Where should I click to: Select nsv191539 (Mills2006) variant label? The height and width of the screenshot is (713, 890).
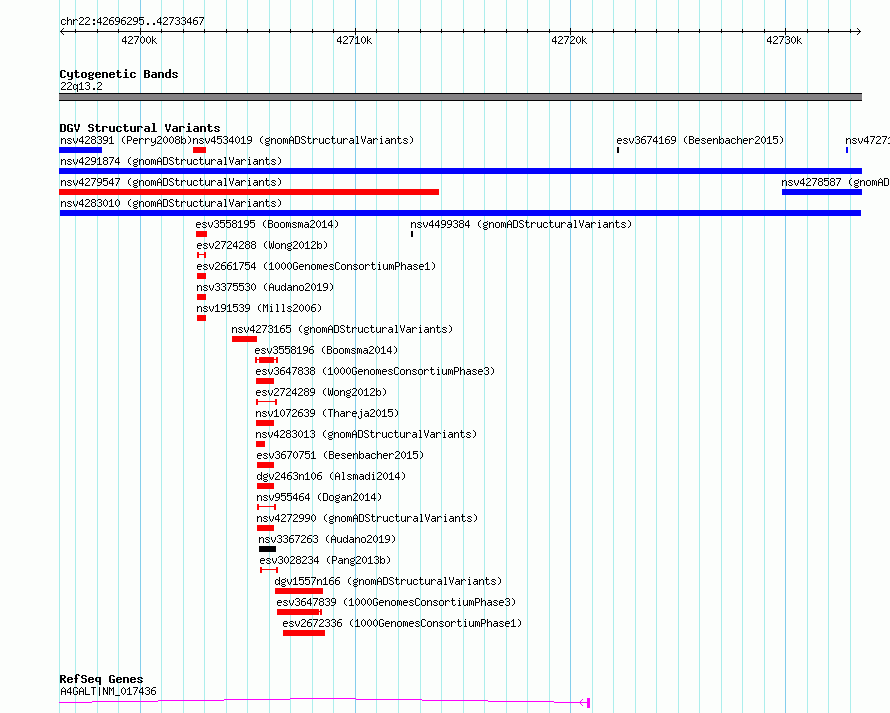click(x=259, y=308)
